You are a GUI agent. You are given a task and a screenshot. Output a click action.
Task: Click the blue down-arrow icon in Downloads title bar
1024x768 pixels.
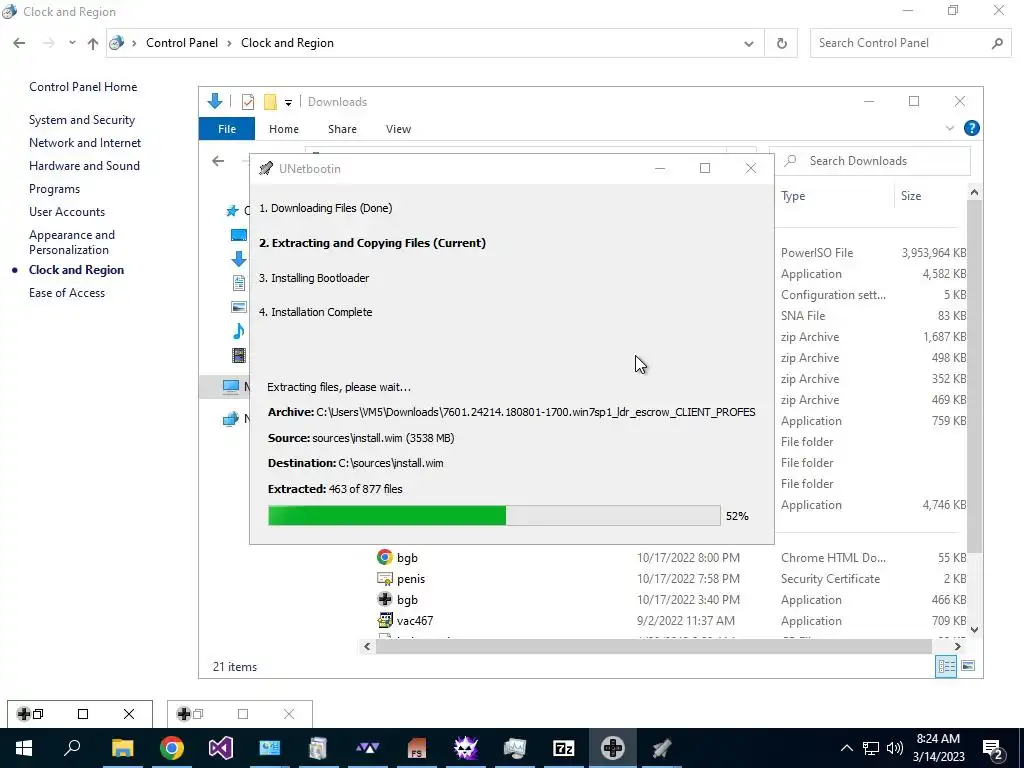tap(215, 101)
